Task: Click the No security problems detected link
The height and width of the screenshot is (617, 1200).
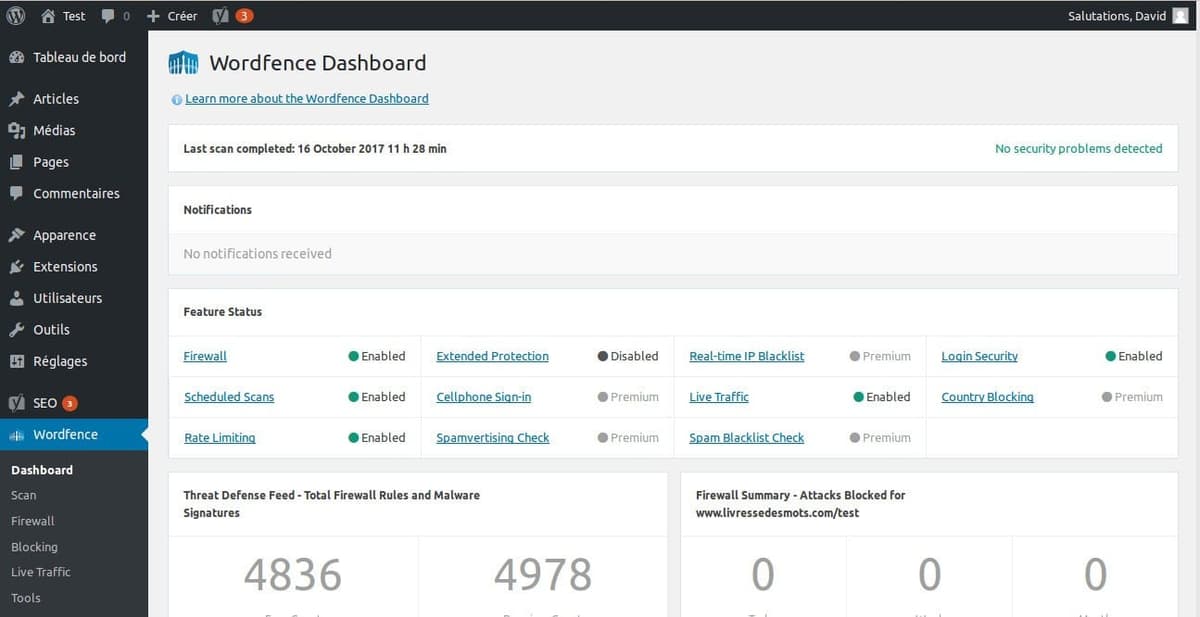Action: click(x=1079, y=147)
